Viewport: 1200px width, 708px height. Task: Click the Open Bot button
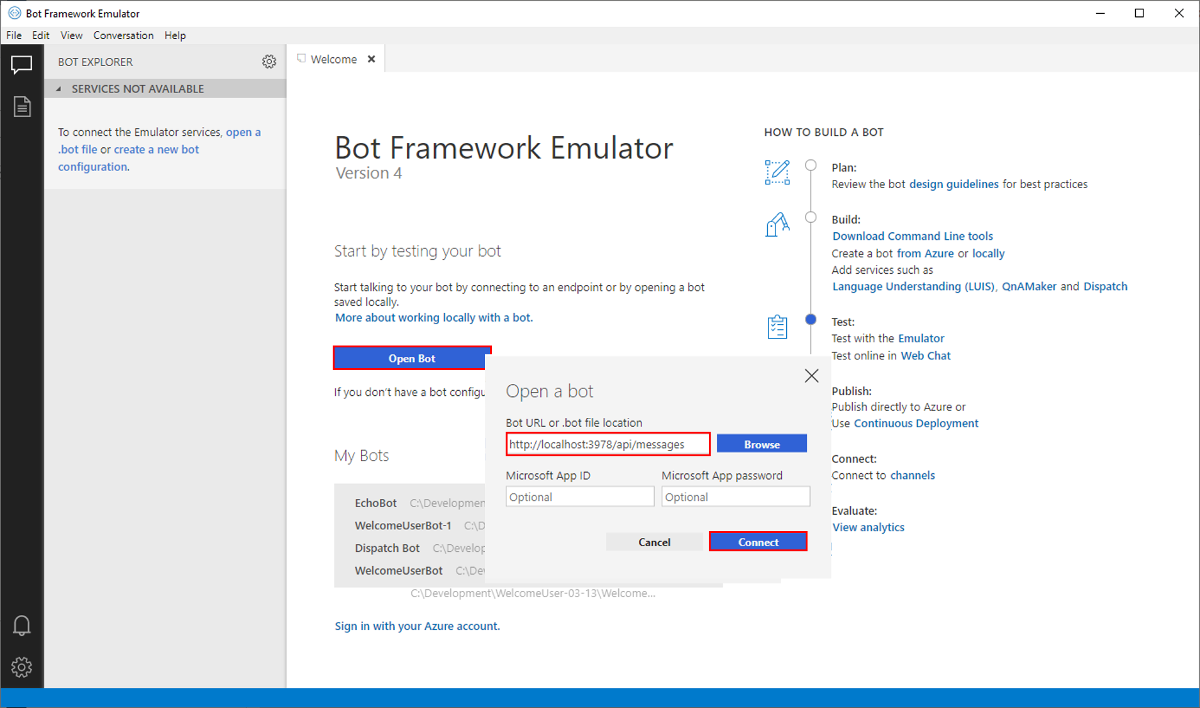(412, 358)
